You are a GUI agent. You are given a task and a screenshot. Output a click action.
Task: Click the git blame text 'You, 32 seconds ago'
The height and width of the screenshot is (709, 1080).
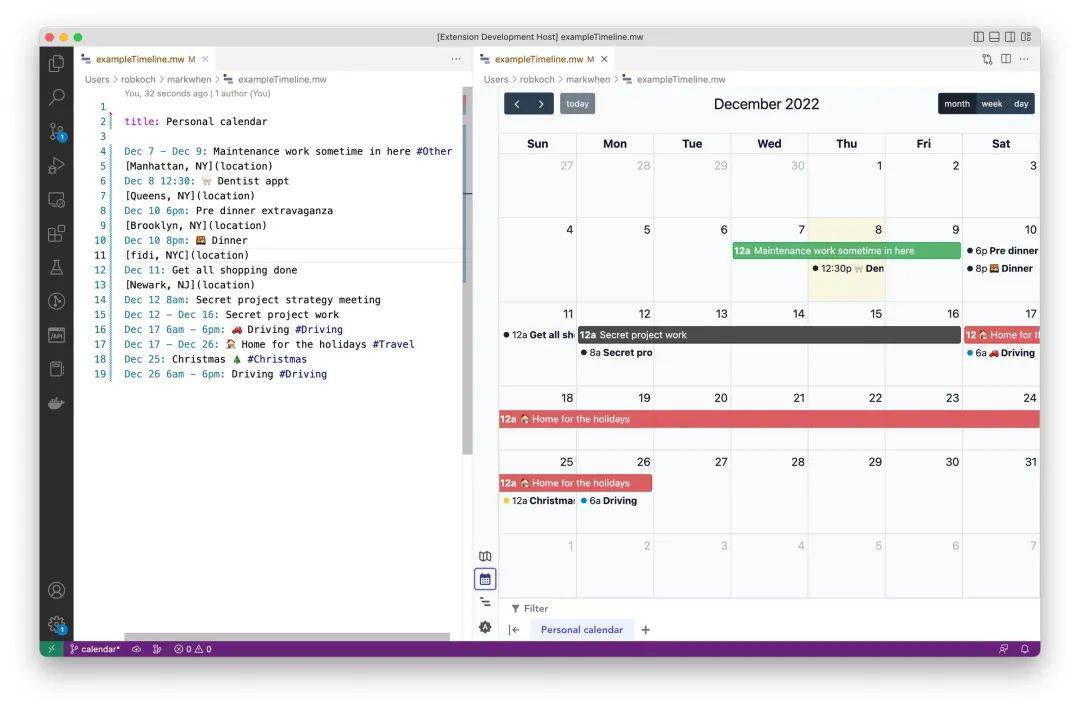click(x=166, y=94)
